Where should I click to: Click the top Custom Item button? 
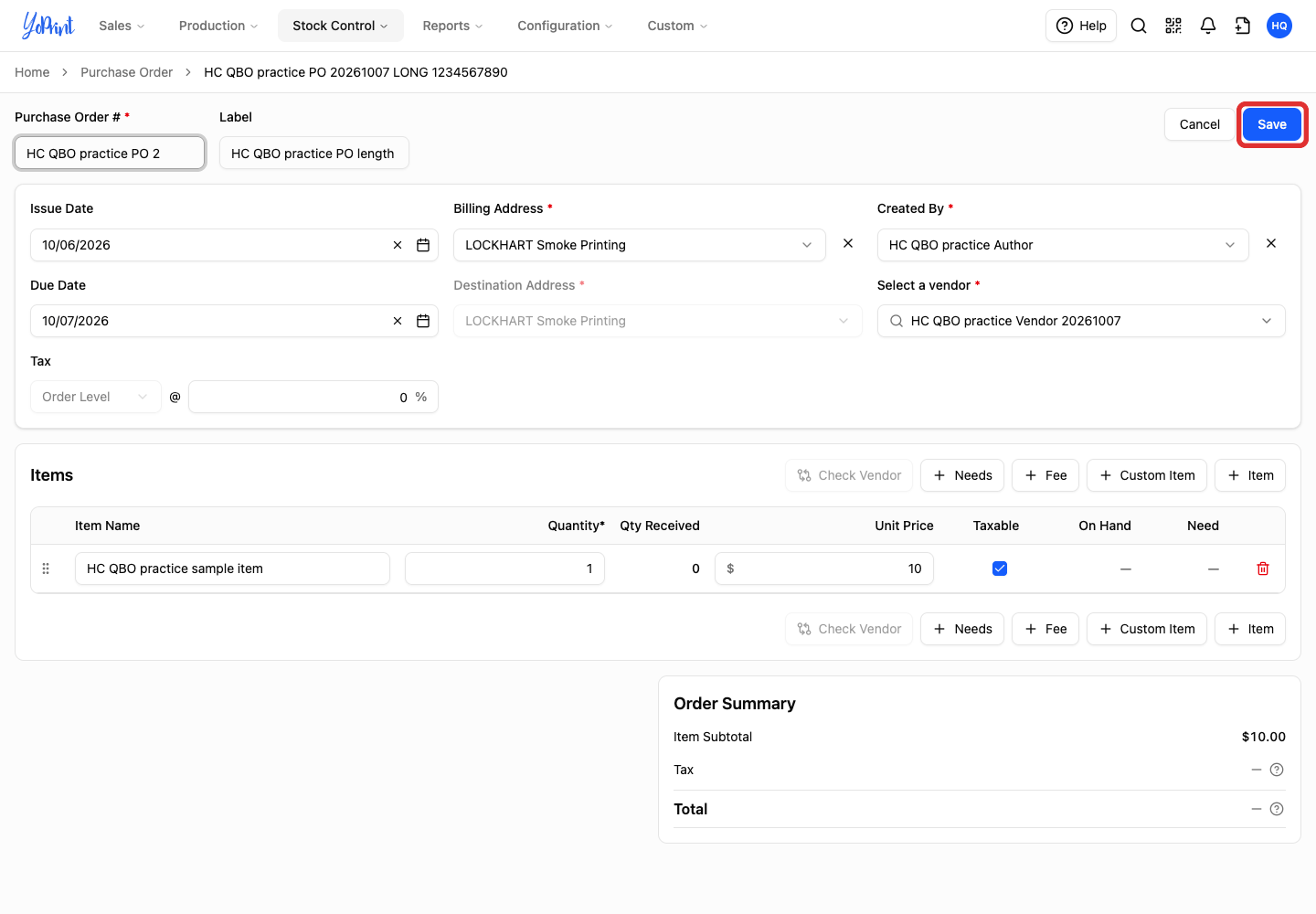1147,475
